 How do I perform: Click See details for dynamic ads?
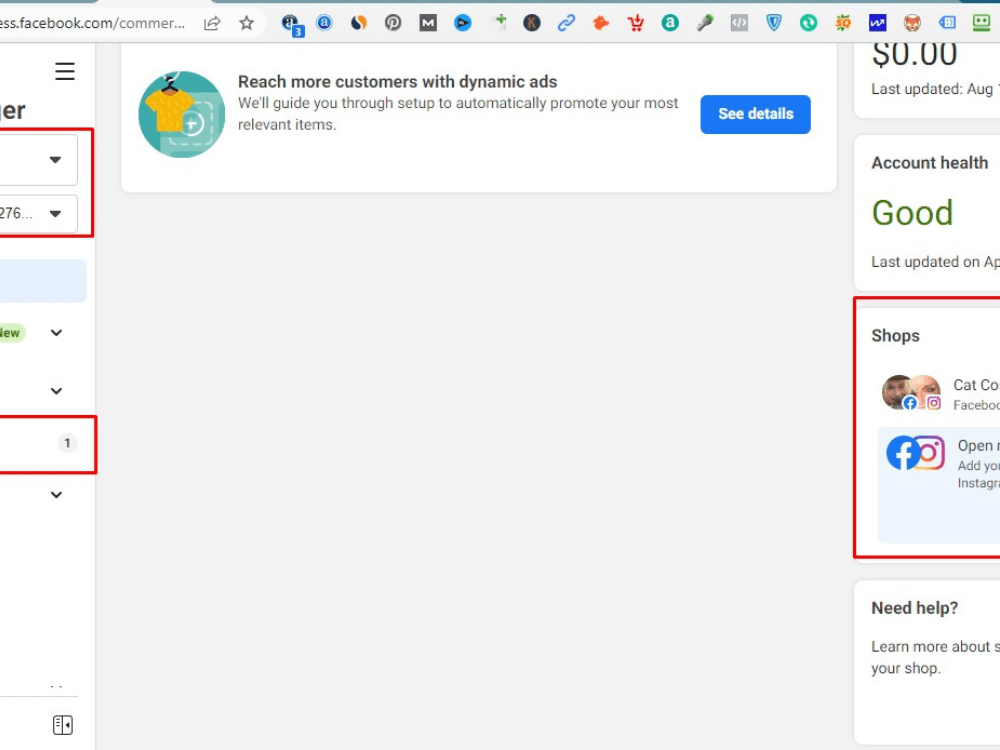click(755, 114)
